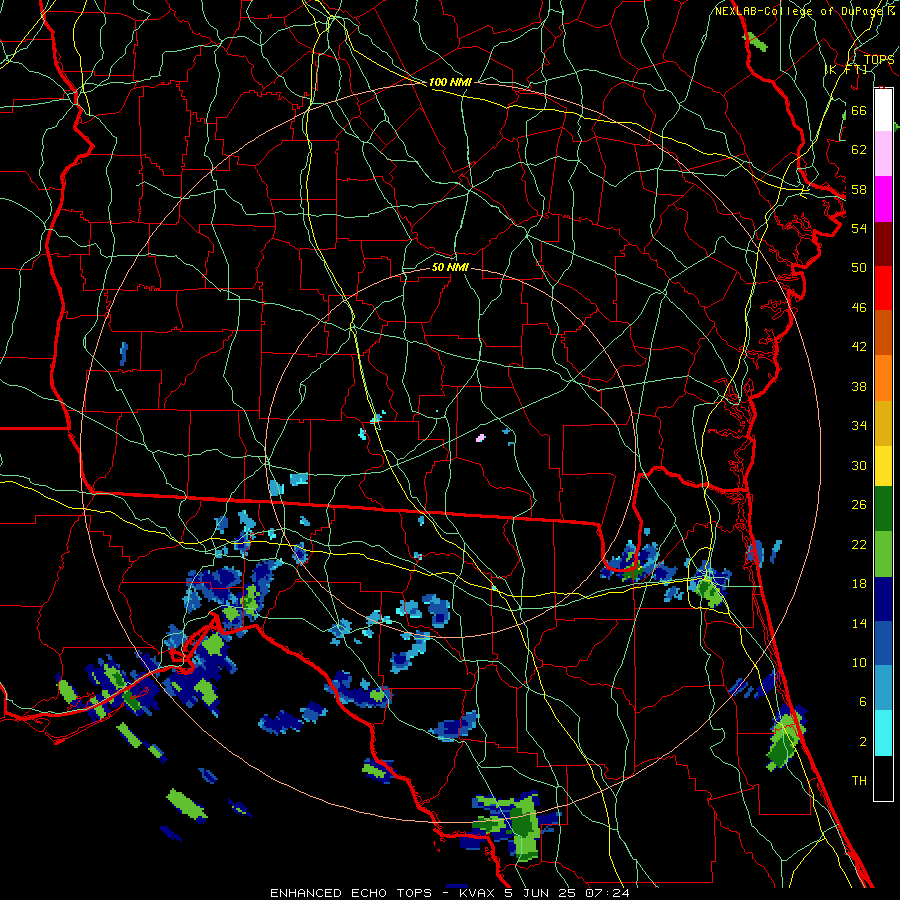Click the legend value 22
Viewport: 900px width, 900px height.
coord(859,544)
